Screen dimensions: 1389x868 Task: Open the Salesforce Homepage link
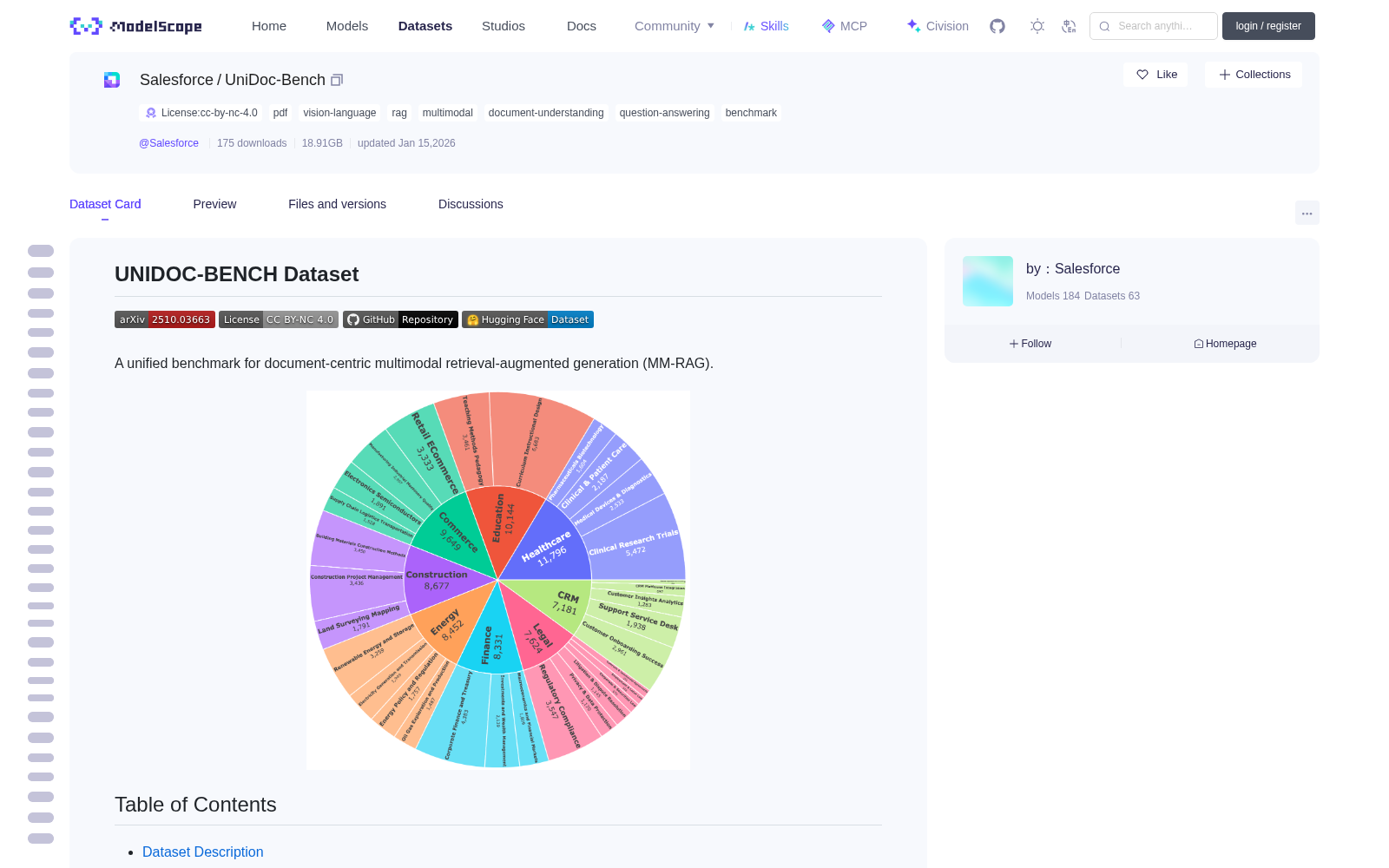[x=1225, y=344]
